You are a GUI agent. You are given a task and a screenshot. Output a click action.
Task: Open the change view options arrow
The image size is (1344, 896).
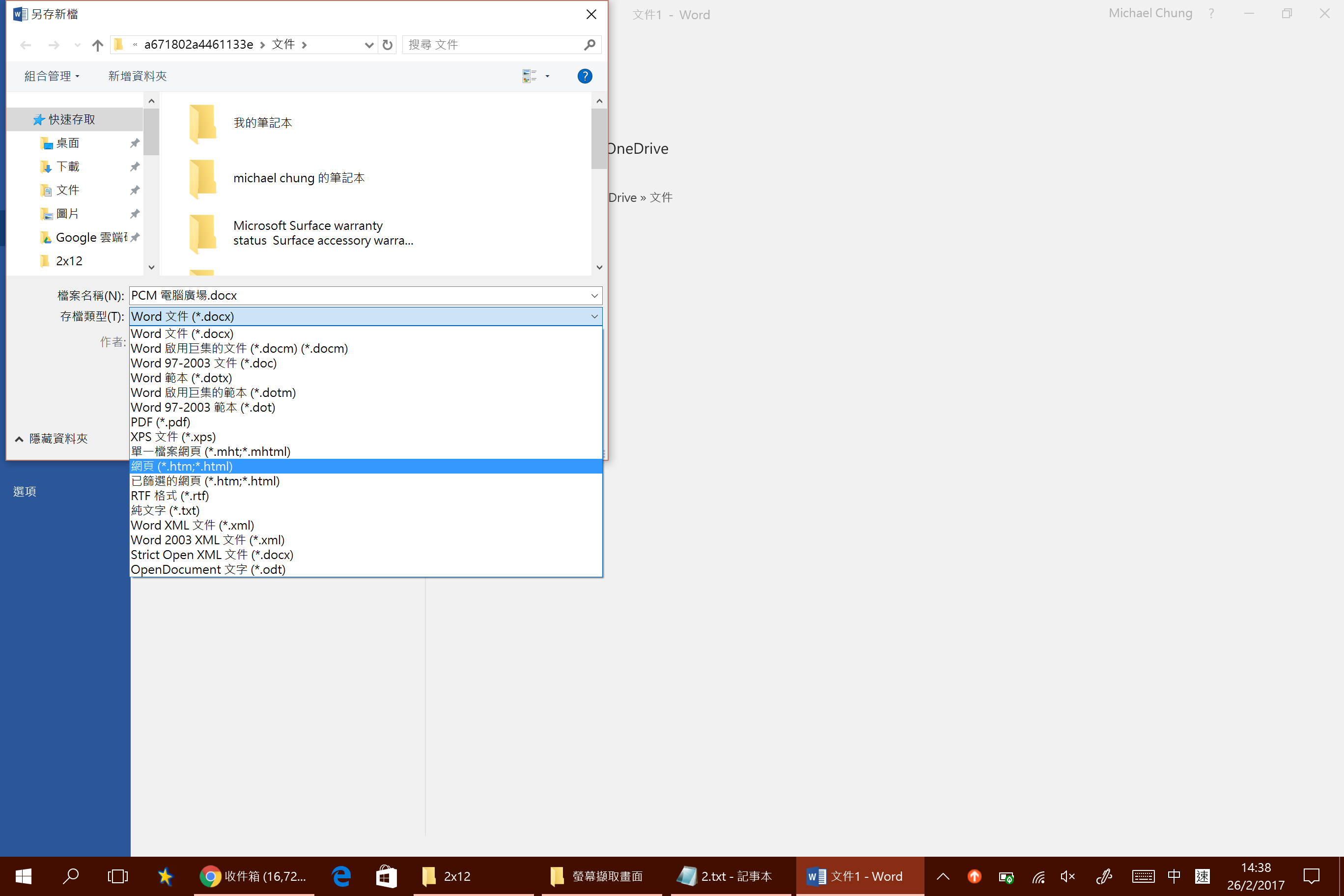pyautogui.click(x=547, y=76)
